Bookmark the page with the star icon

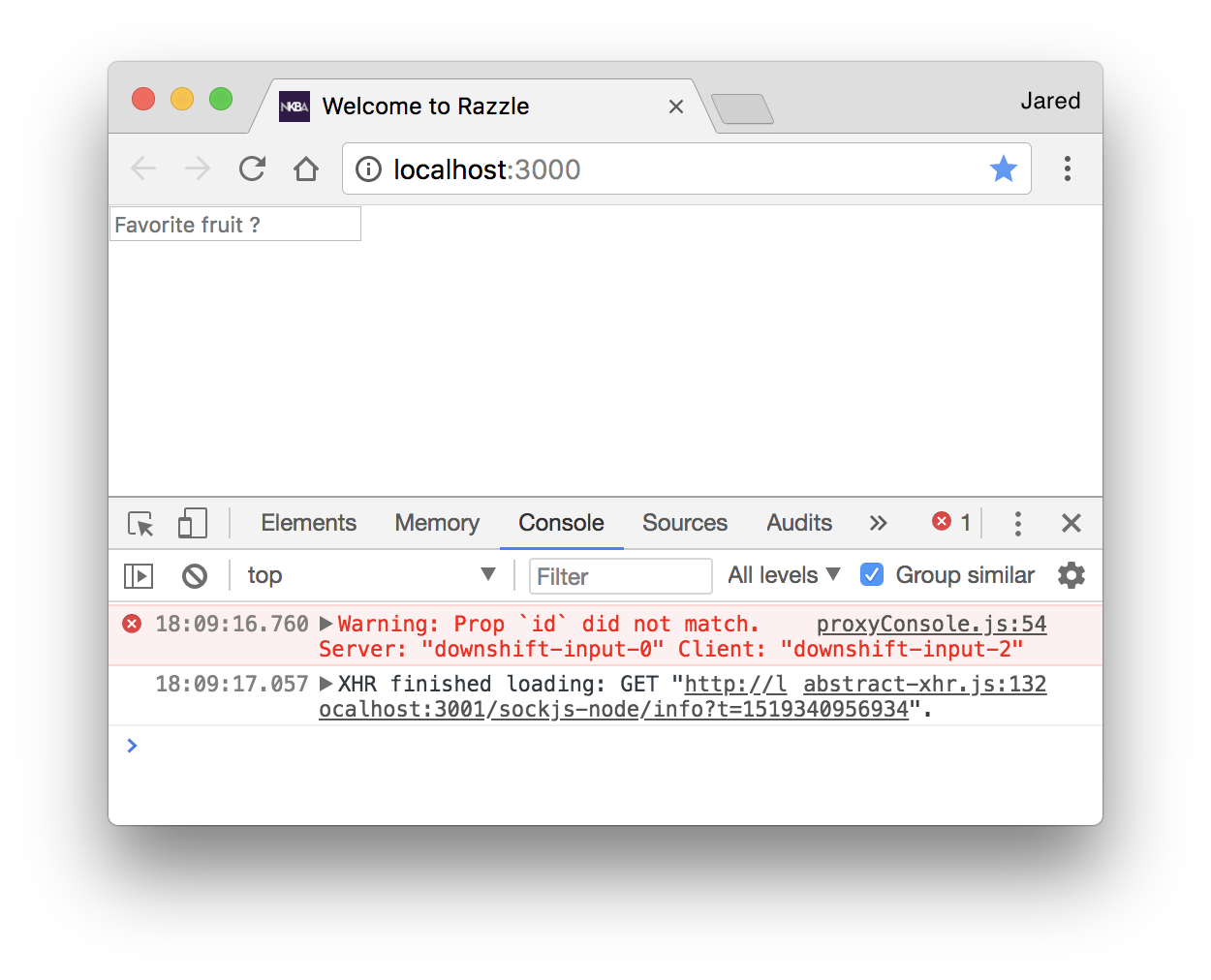point(1004,168)
